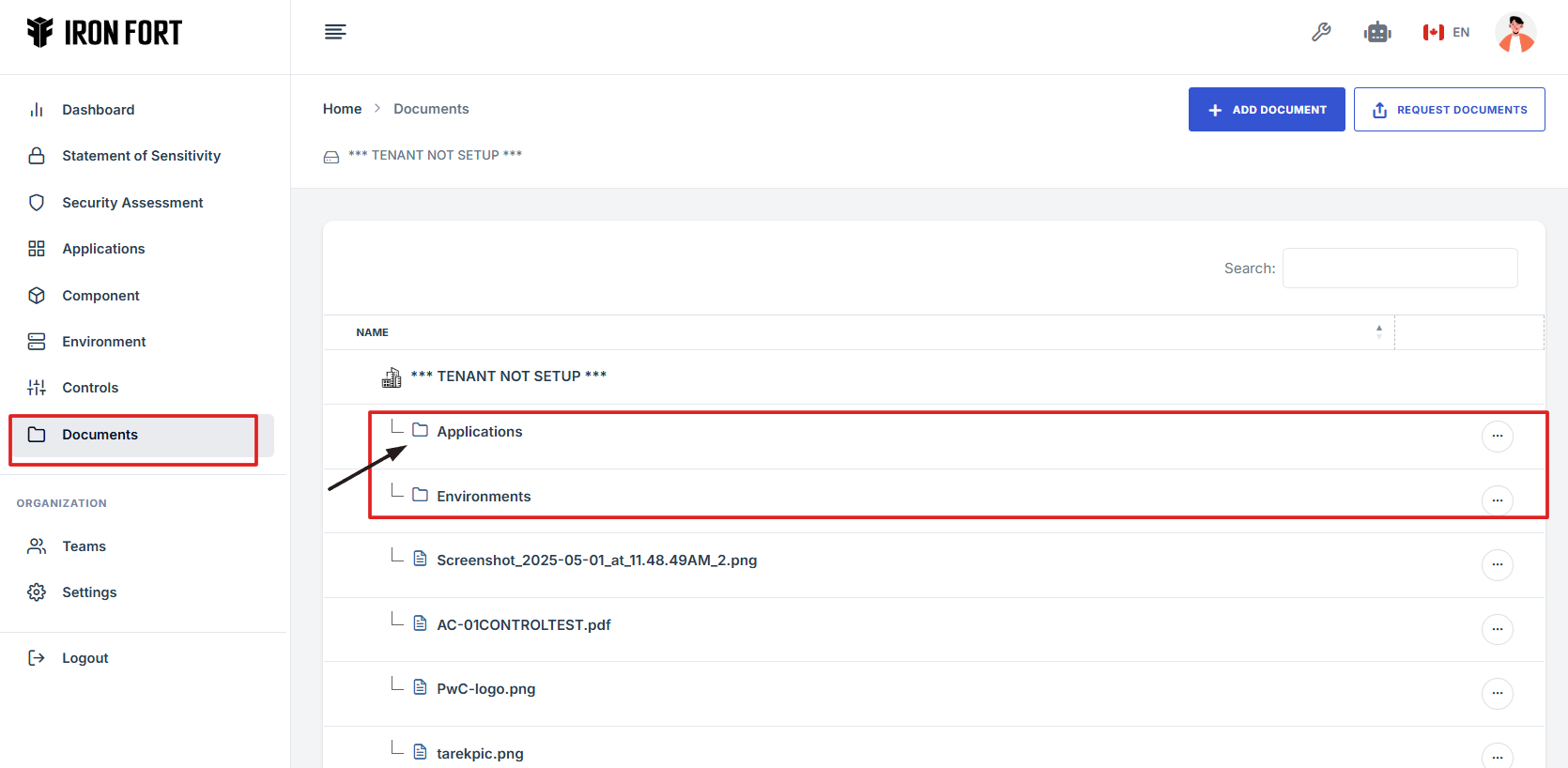Open the Applications folder icon in list
The height and width of the screenshot is (768, 1568).
click(x=421, y=430)
